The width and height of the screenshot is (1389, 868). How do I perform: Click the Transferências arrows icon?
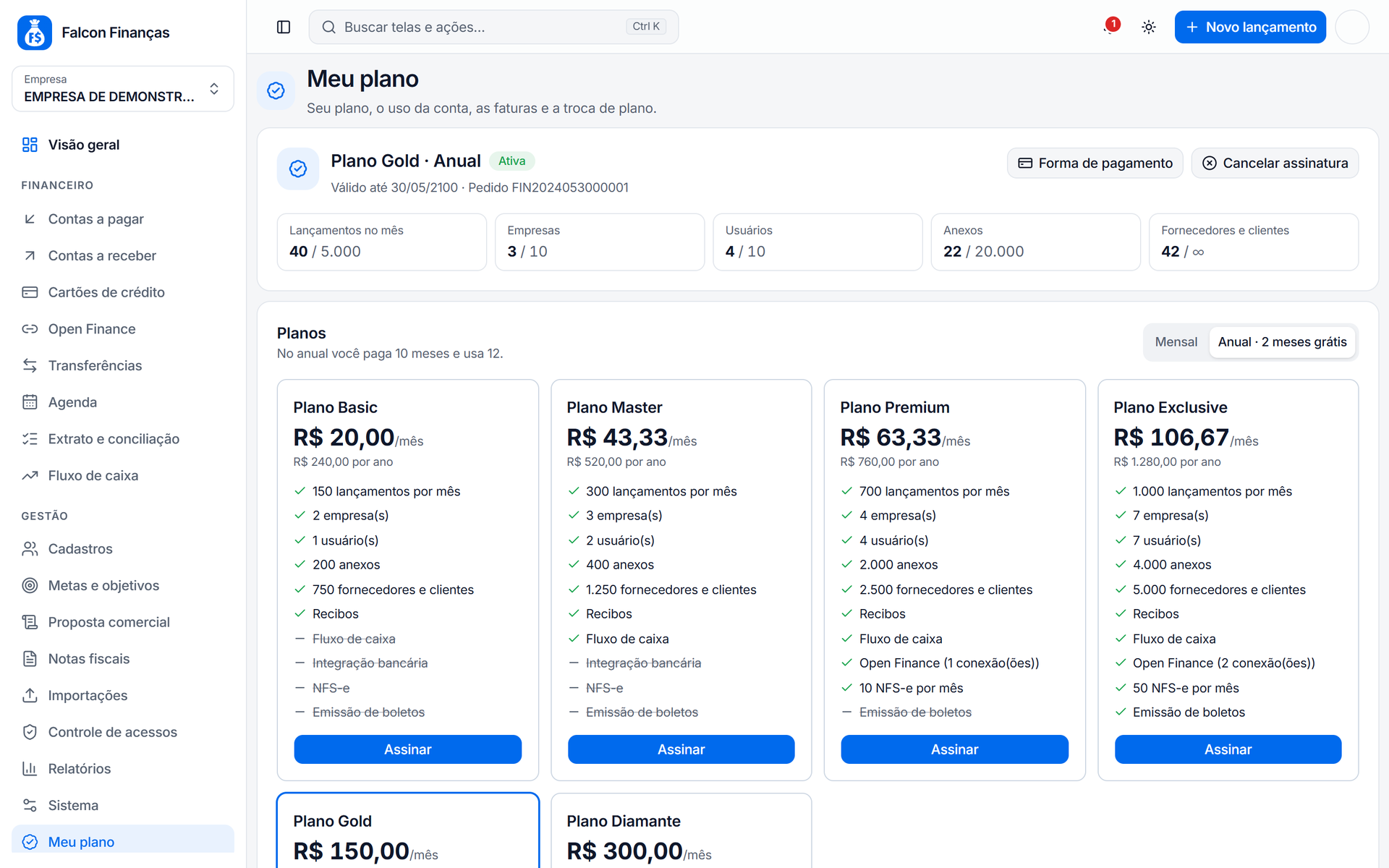(x=30, y=365)
